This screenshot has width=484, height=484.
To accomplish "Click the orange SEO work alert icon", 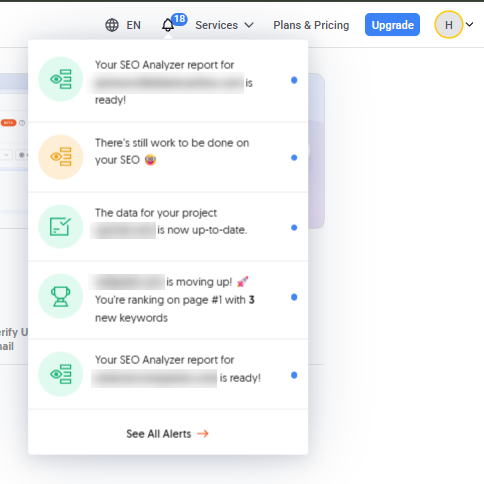I will click(61, 157).
